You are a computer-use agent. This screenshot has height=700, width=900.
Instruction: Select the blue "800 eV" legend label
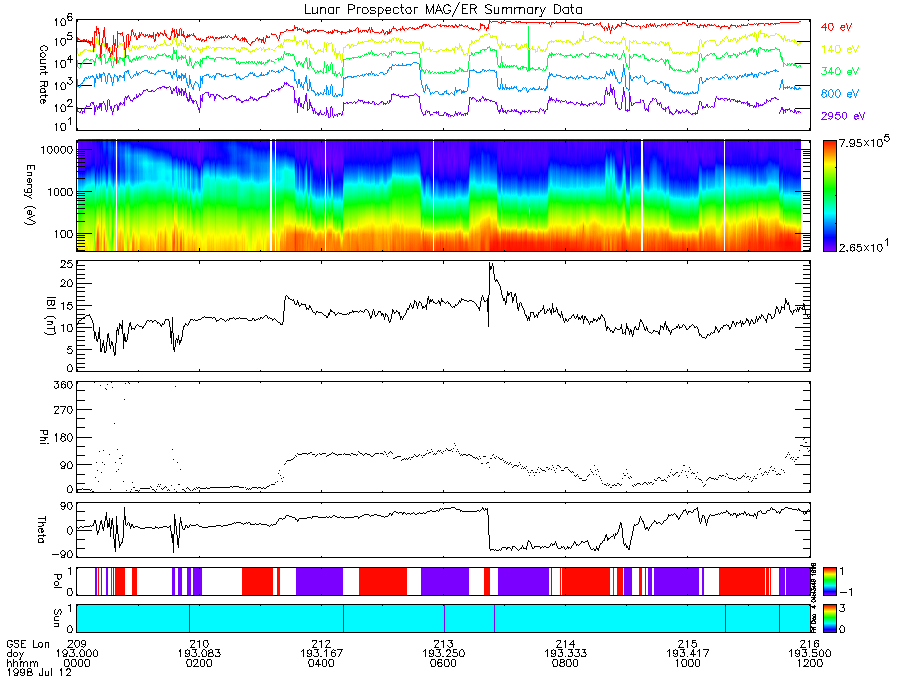click(x=840, y=94)
